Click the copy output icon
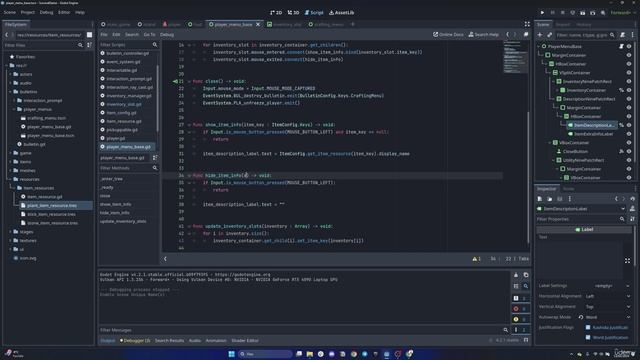 526,275
